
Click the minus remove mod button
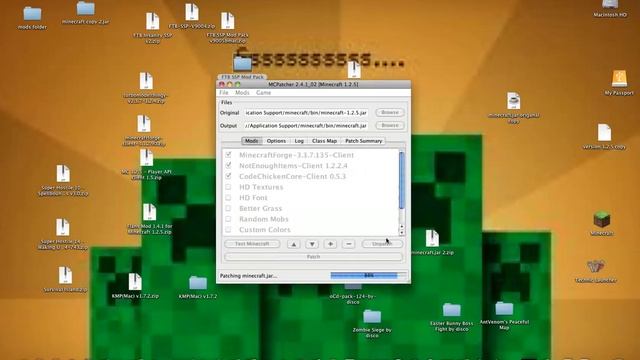pyautogui.click(x=349, y=244)
